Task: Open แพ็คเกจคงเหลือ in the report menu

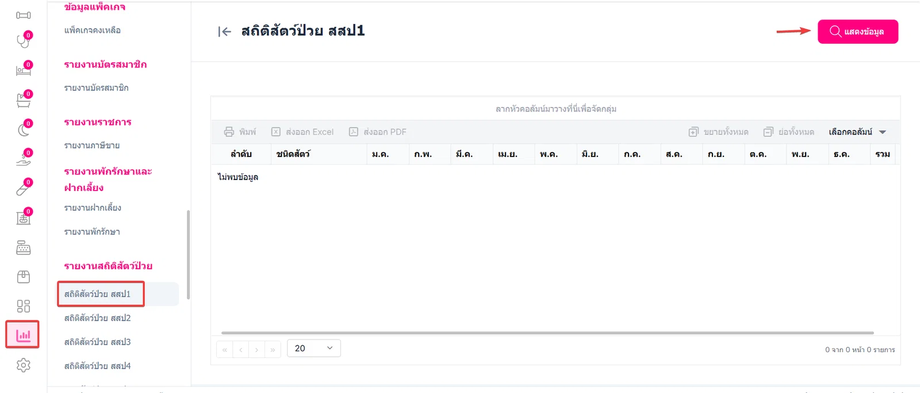Action: [93, 29]
